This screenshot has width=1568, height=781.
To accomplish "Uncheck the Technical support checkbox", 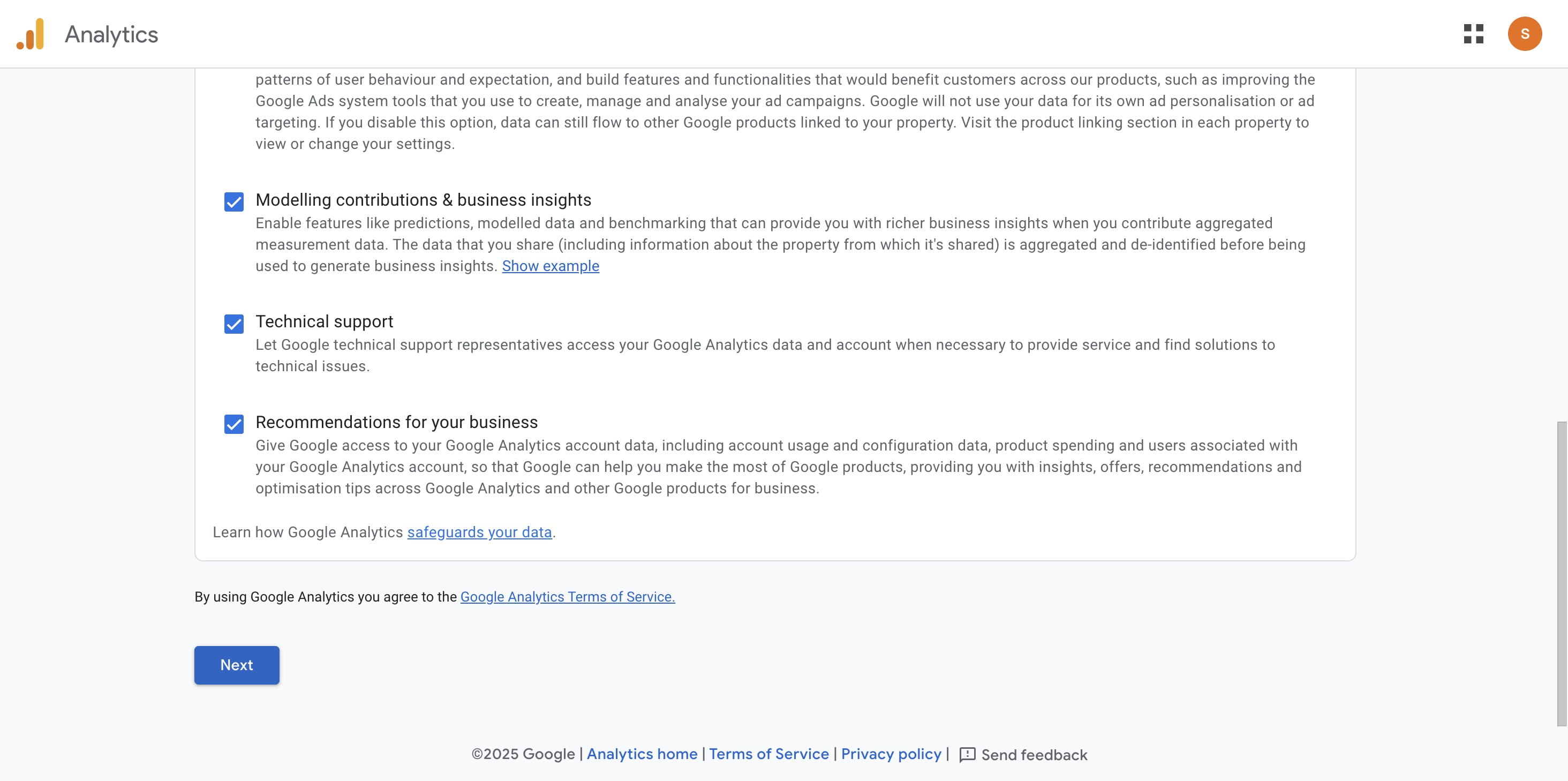I will [233, 323].
